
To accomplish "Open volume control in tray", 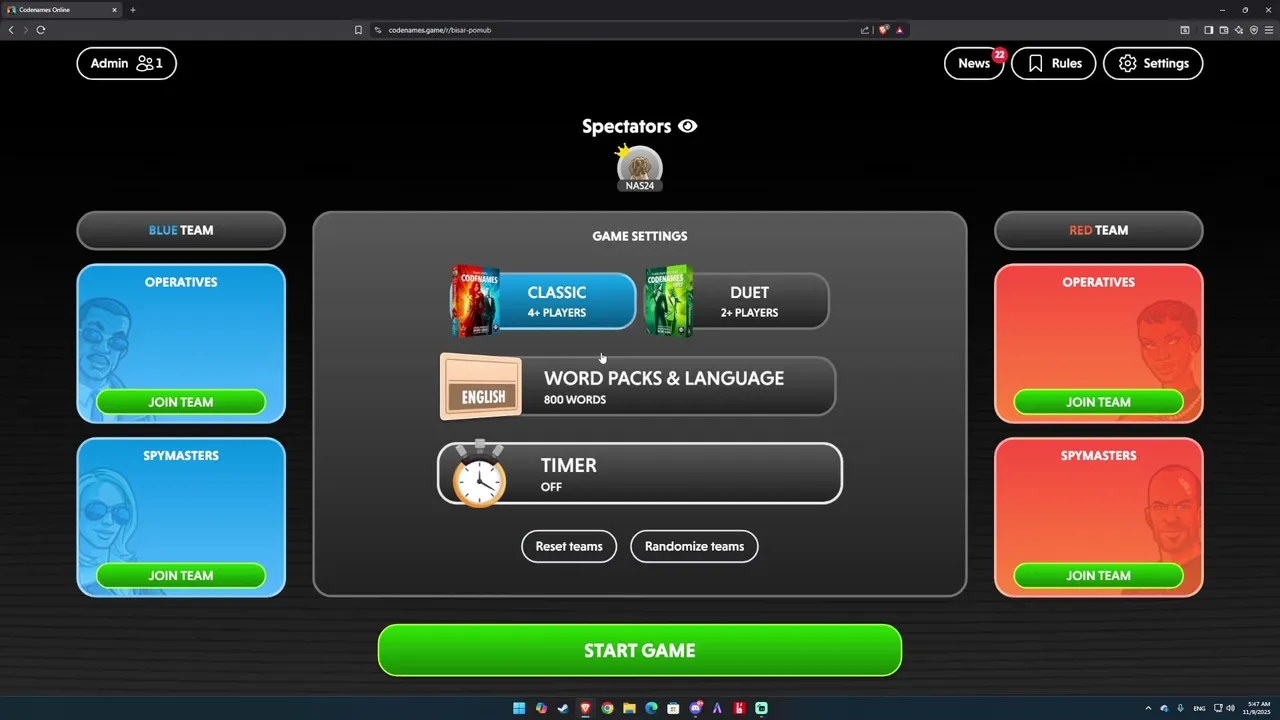I will click(x=1230, y=708).
